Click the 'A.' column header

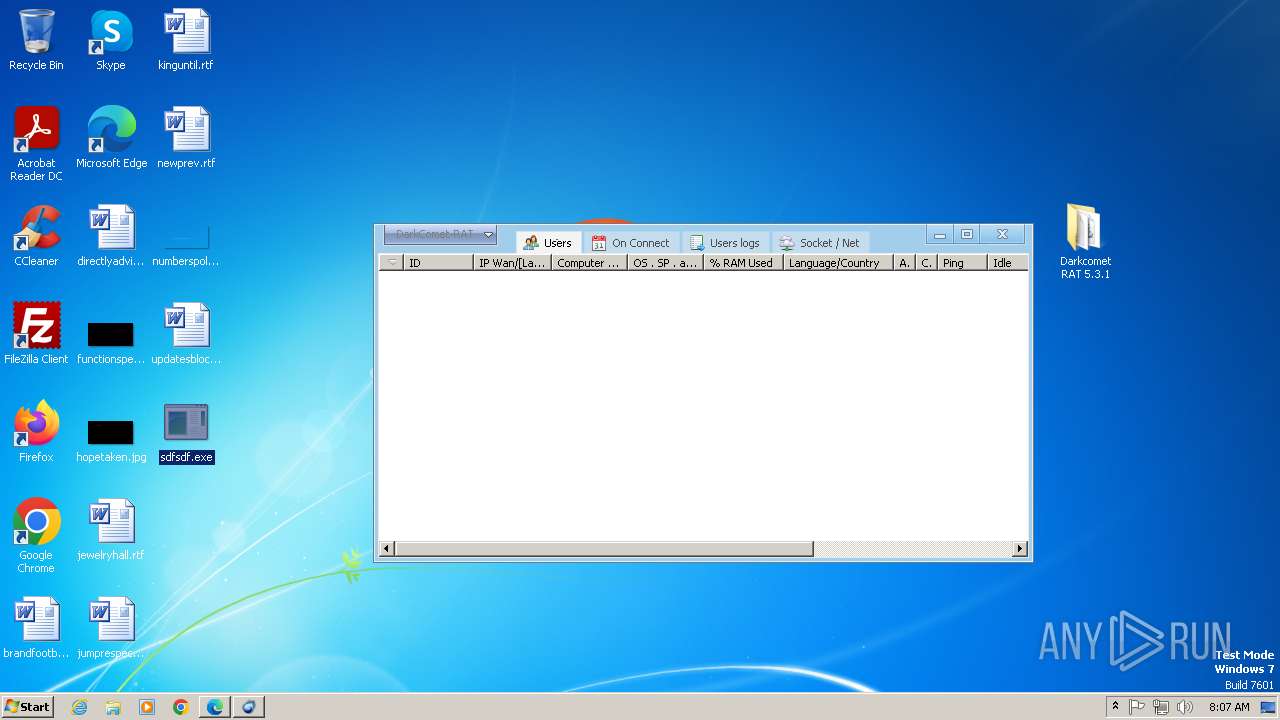(904, 263)
